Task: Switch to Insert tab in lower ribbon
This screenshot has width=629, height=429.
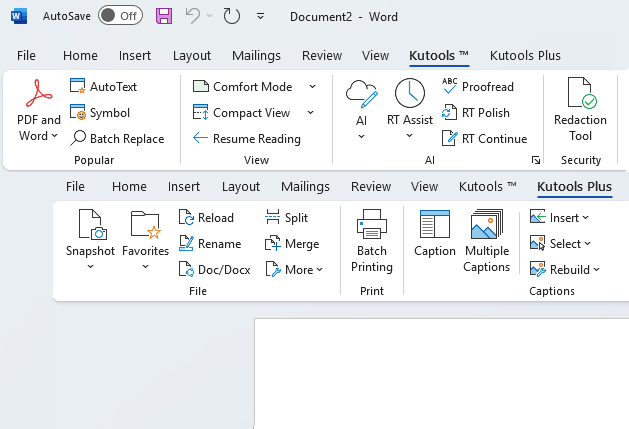Action: coord(184,187)
